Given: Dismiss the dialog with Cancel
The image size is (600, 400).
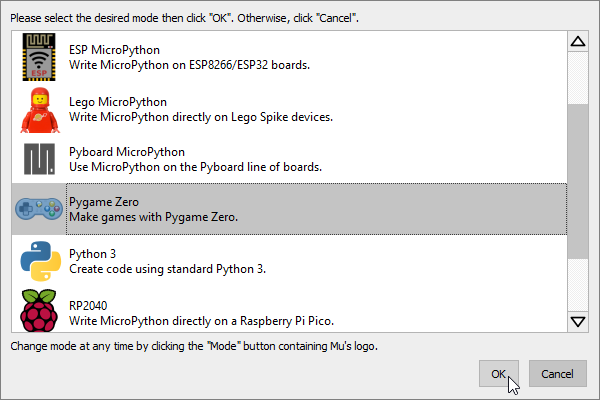Looking at the screenshot, I should pyautogui.click(x=558, y=374).
